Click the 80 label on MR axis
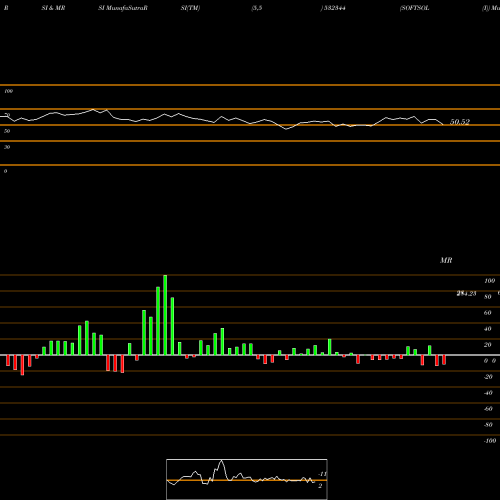Viewport: 500px width, 500px height. pos(488,297)
